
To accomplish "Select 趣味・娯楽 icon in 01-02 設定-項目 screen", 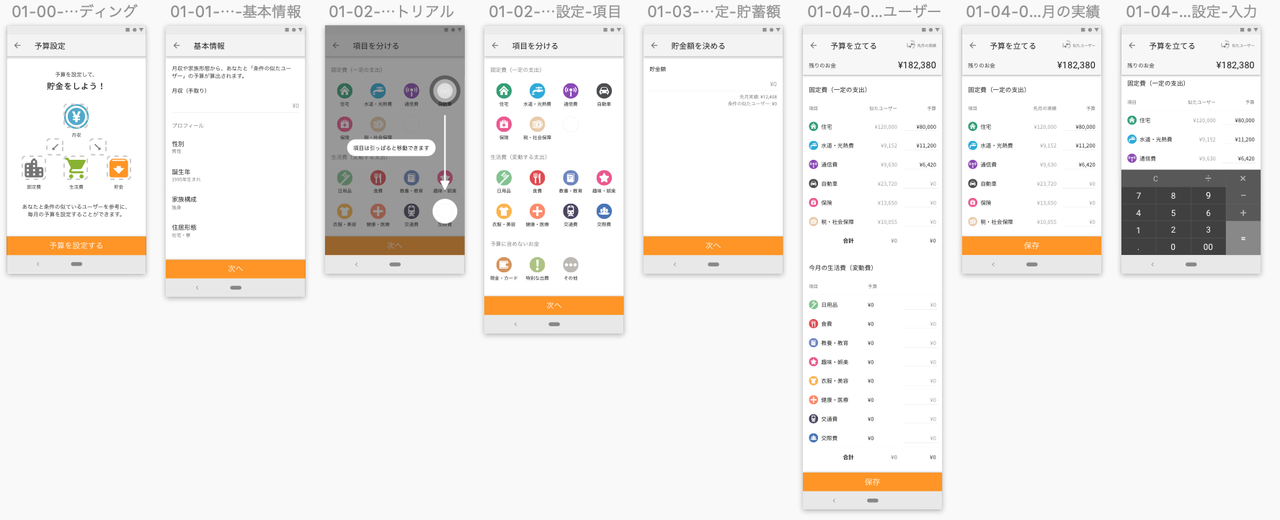I will [603, 178].
